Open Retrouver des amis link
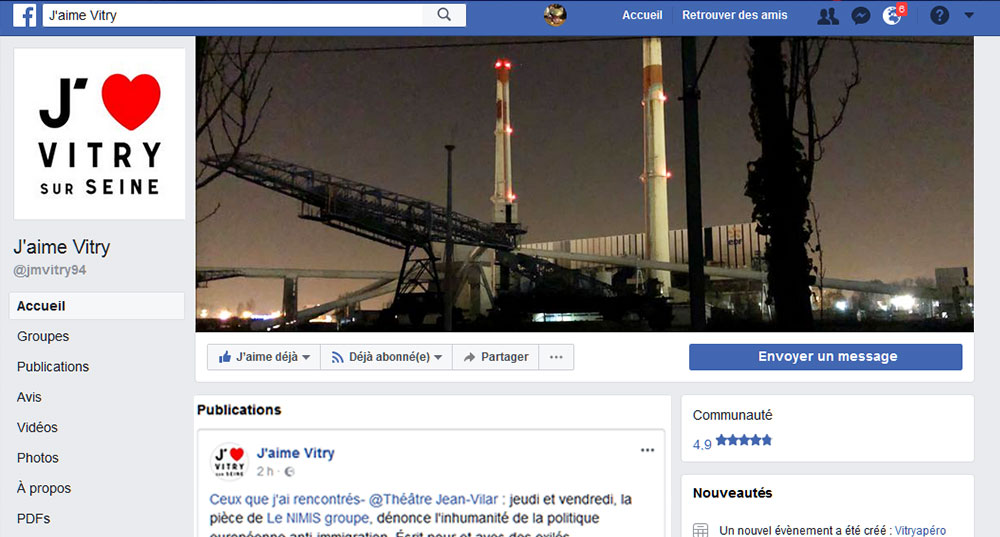 click(x=735, y=15)
